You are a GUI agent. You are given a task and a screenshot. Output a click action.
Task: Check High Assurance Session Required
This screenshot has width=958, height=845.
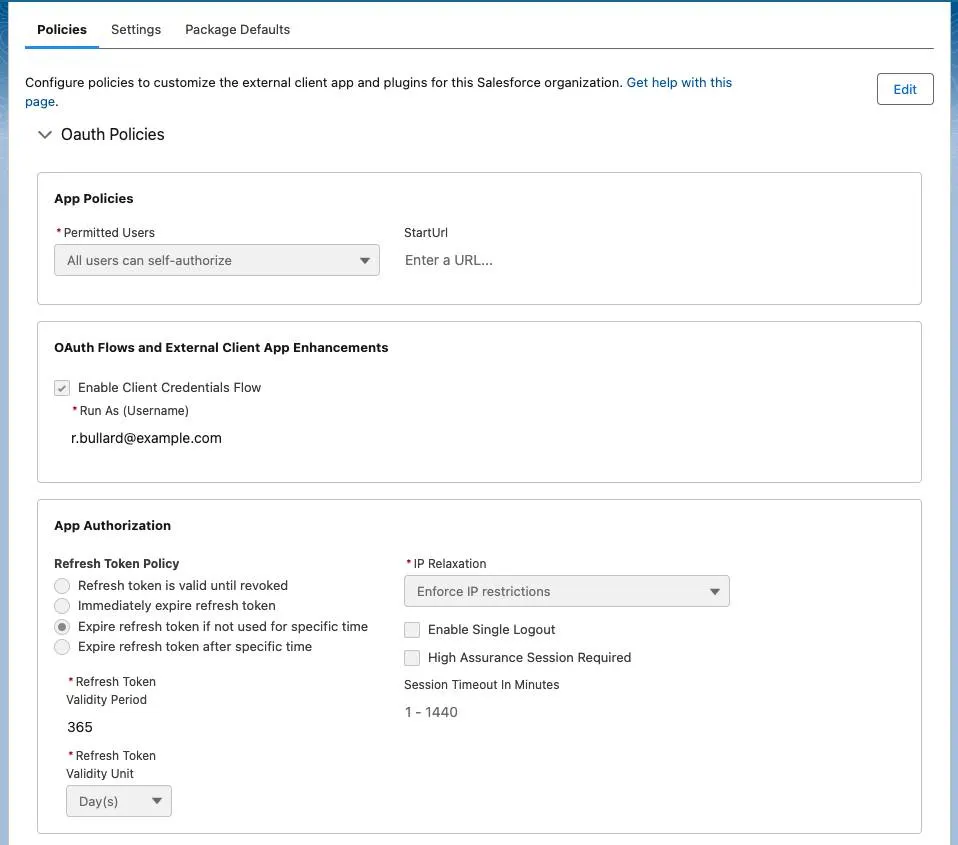click(412, 658)
